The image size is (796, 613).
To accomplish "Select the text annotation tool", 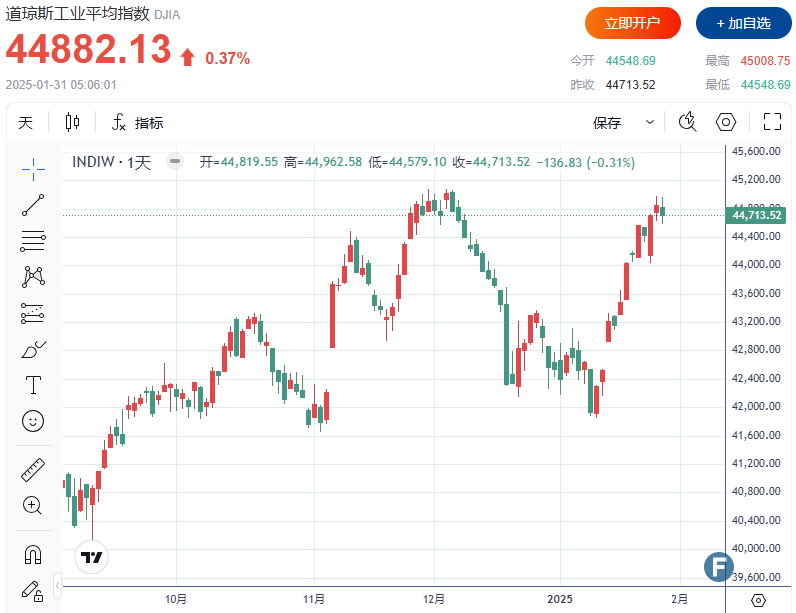I will [33, 385].
